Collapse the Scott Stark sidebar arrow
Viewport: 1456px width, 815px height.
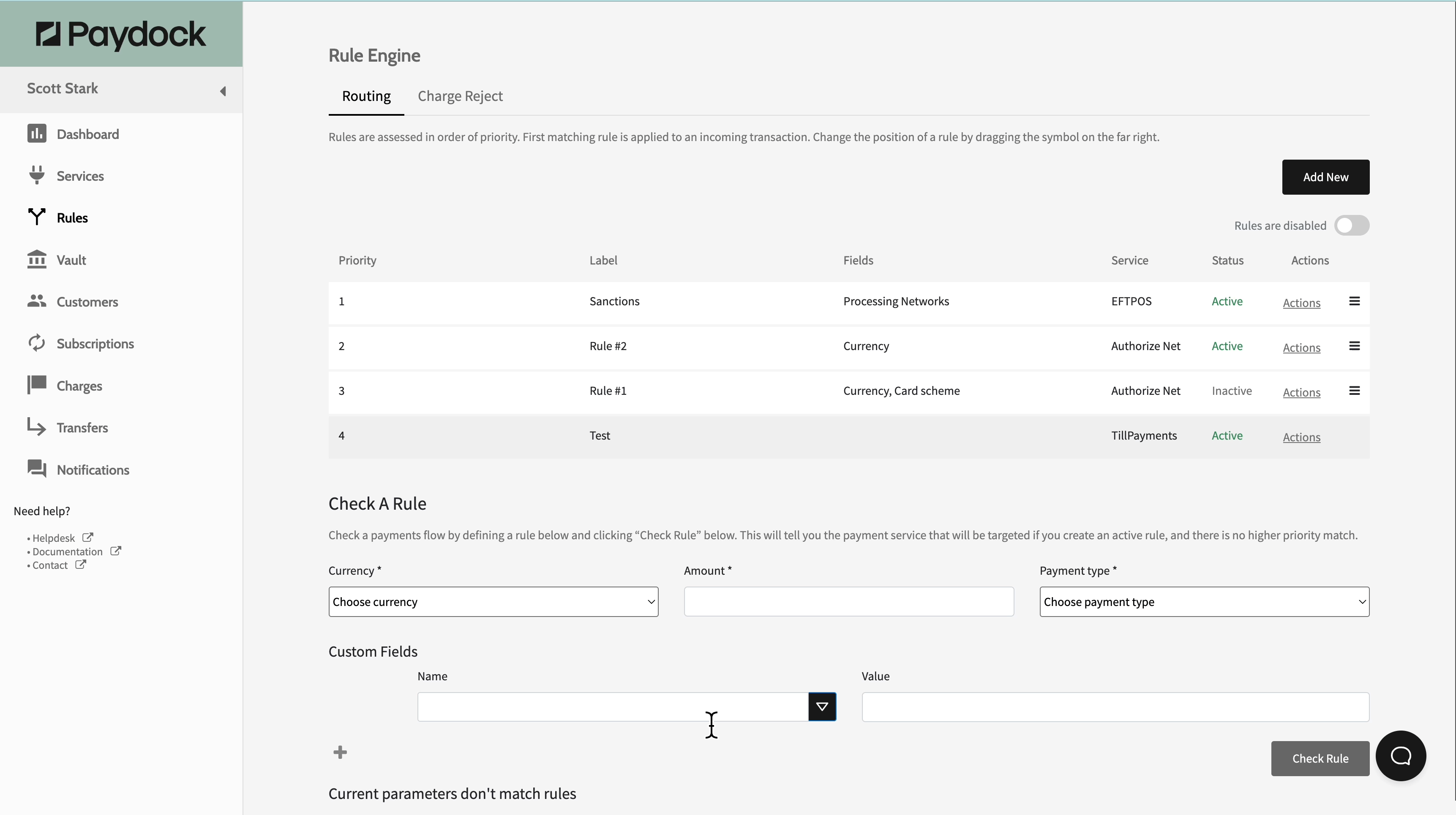[223, 91]
